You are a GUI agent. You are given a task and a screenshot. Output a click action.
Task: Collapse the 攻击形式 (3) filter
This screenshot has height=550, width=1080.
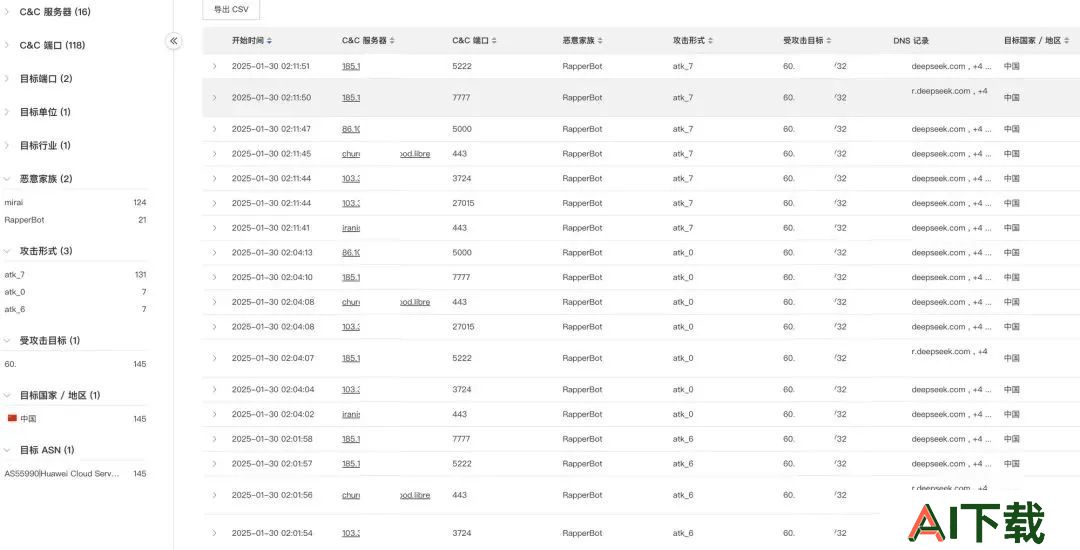tap(7, 251)
